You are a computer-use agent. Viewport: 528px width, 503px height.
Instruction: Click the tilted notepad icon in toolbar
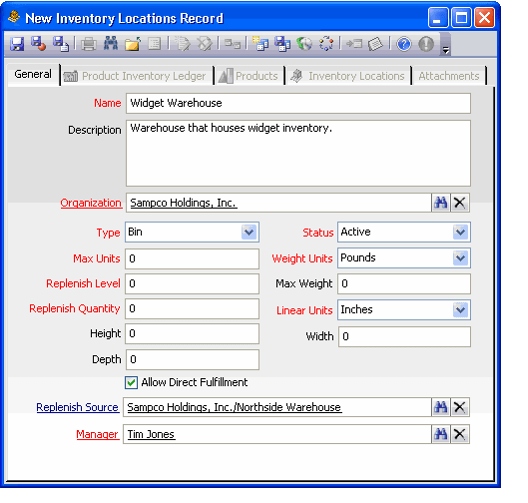click(375, 44)
